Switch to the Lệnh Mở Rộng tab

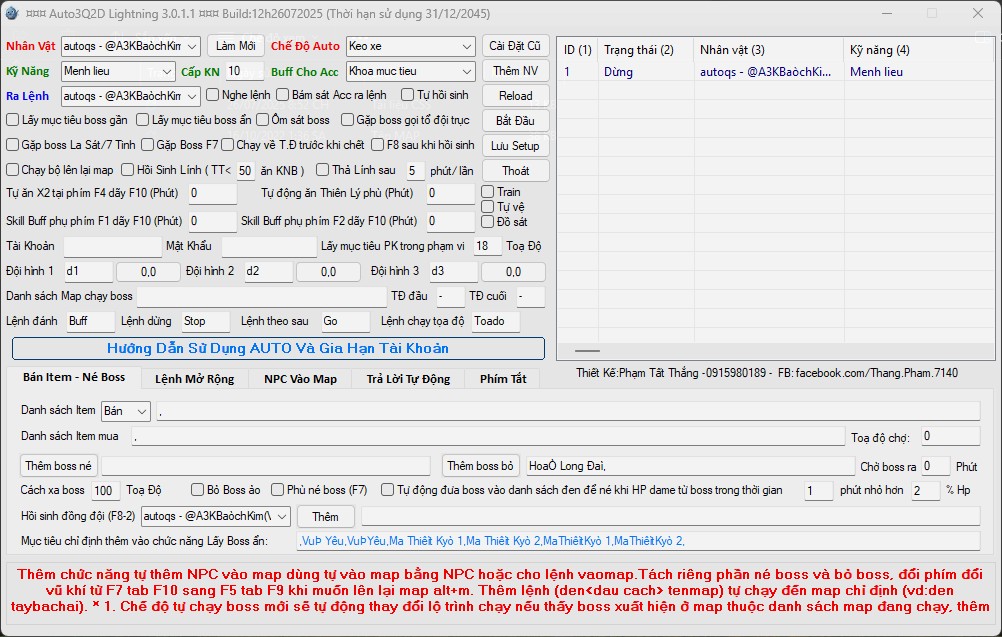click(194, 379)
